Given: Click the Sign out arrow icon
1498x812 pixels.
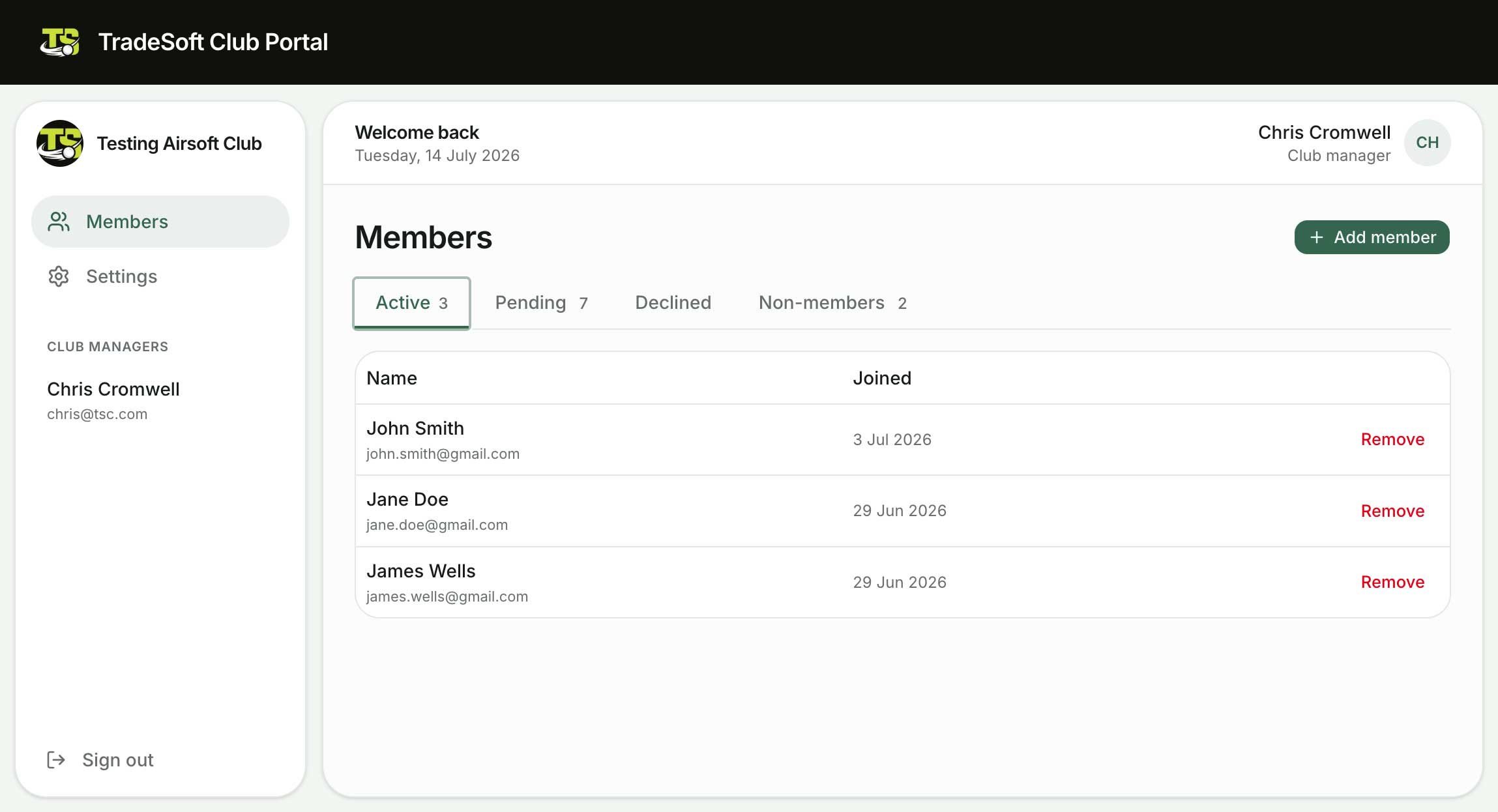Looking at the screenshot, I should pos(56,760).
